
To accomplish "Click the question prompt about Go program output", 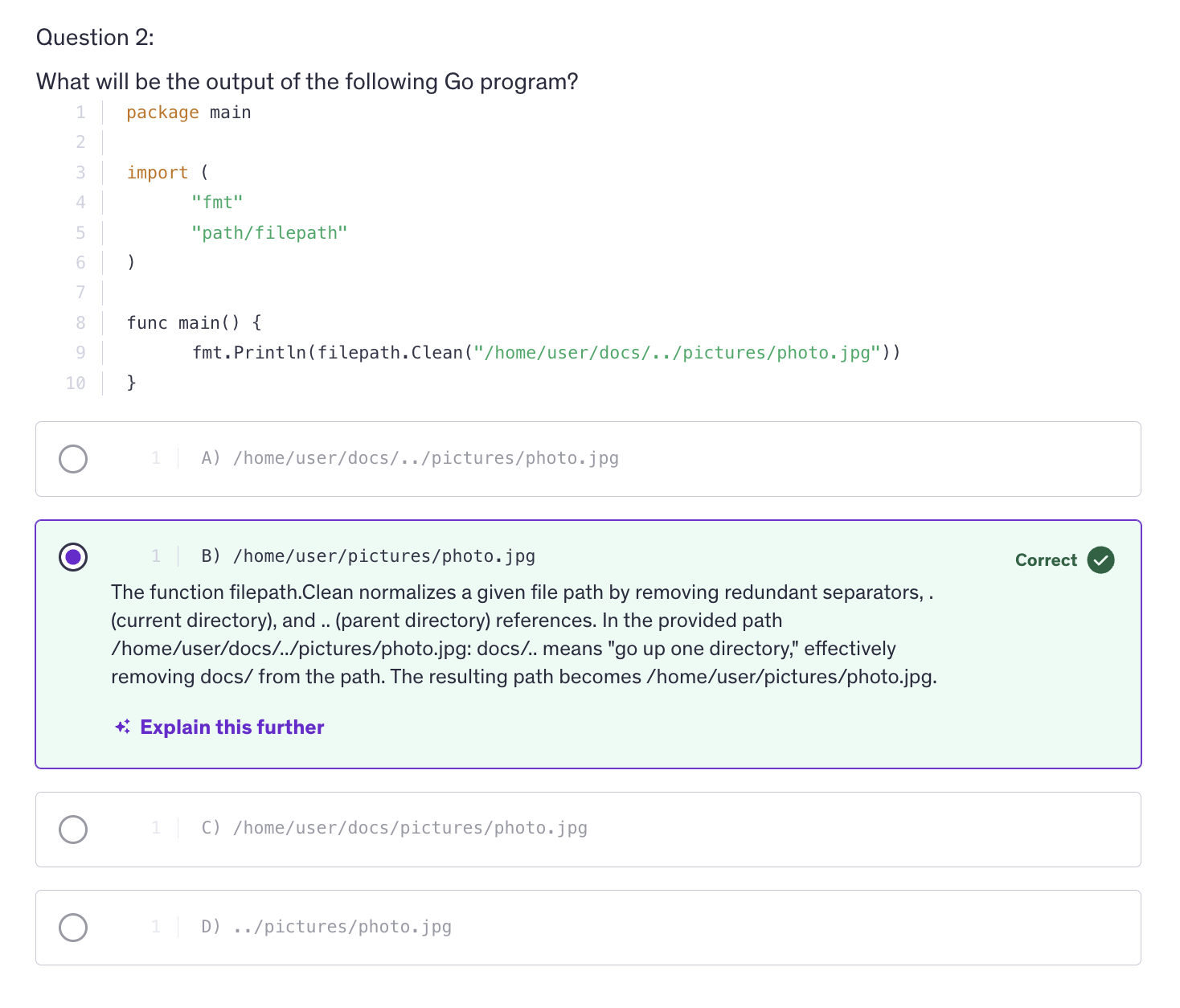I will [307, 82].
